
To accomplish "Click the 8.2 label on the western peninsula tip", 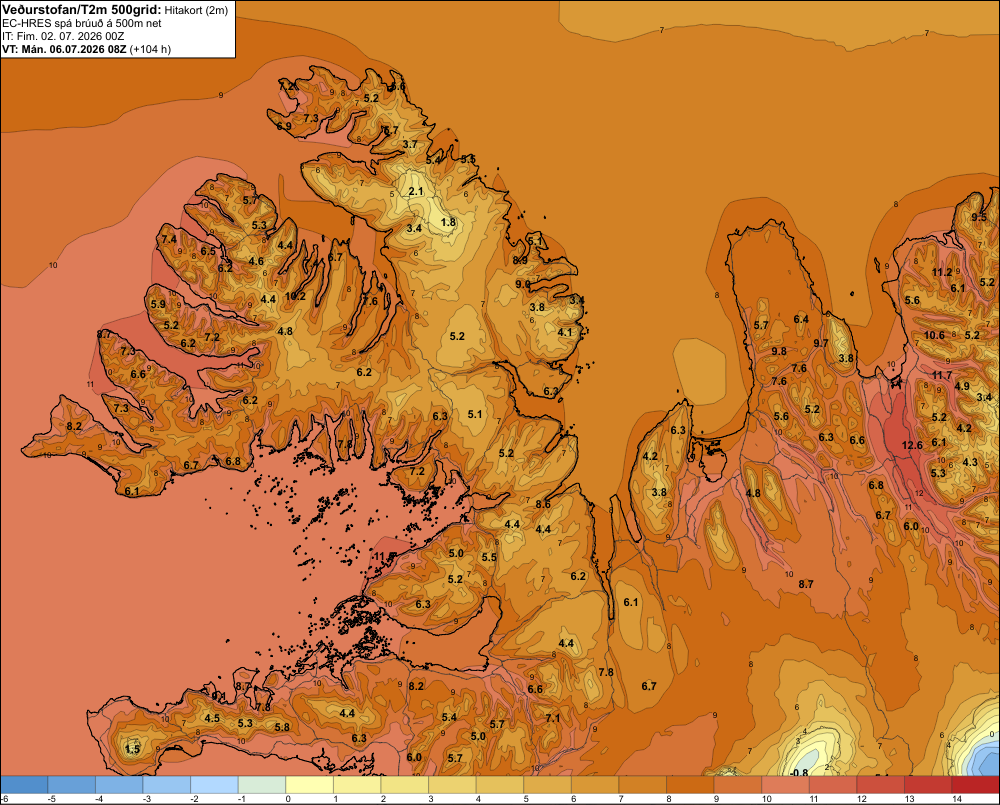I will coord(74,426).
